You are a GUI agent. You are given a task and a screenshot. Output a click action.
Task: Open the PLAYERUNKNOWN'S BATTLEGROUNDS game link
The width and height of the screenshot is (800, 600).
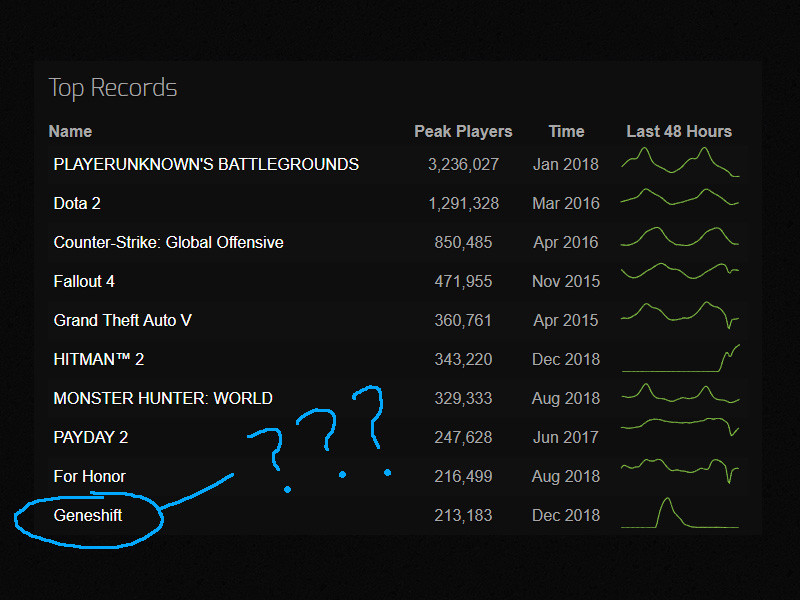206,164
